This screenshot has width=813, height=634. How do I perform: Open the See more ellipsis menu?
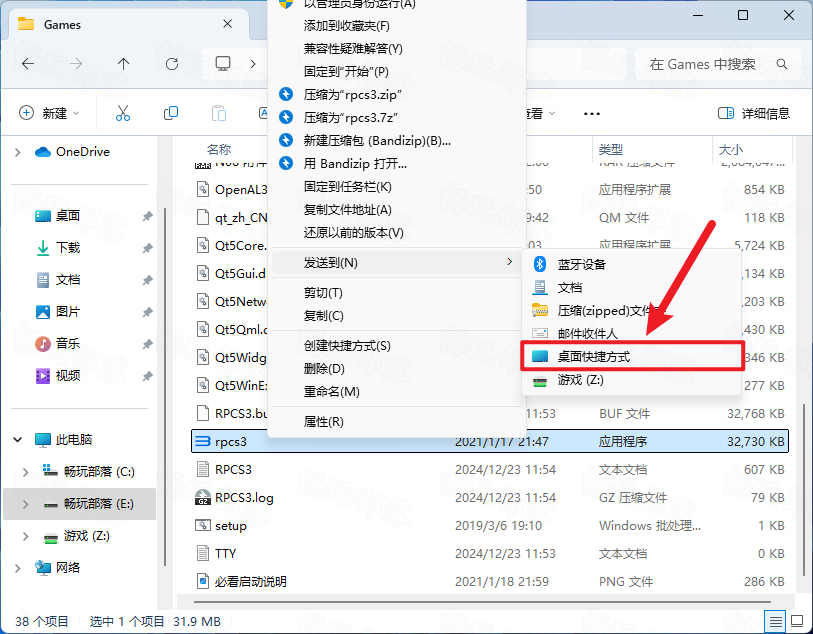point(592,114)
